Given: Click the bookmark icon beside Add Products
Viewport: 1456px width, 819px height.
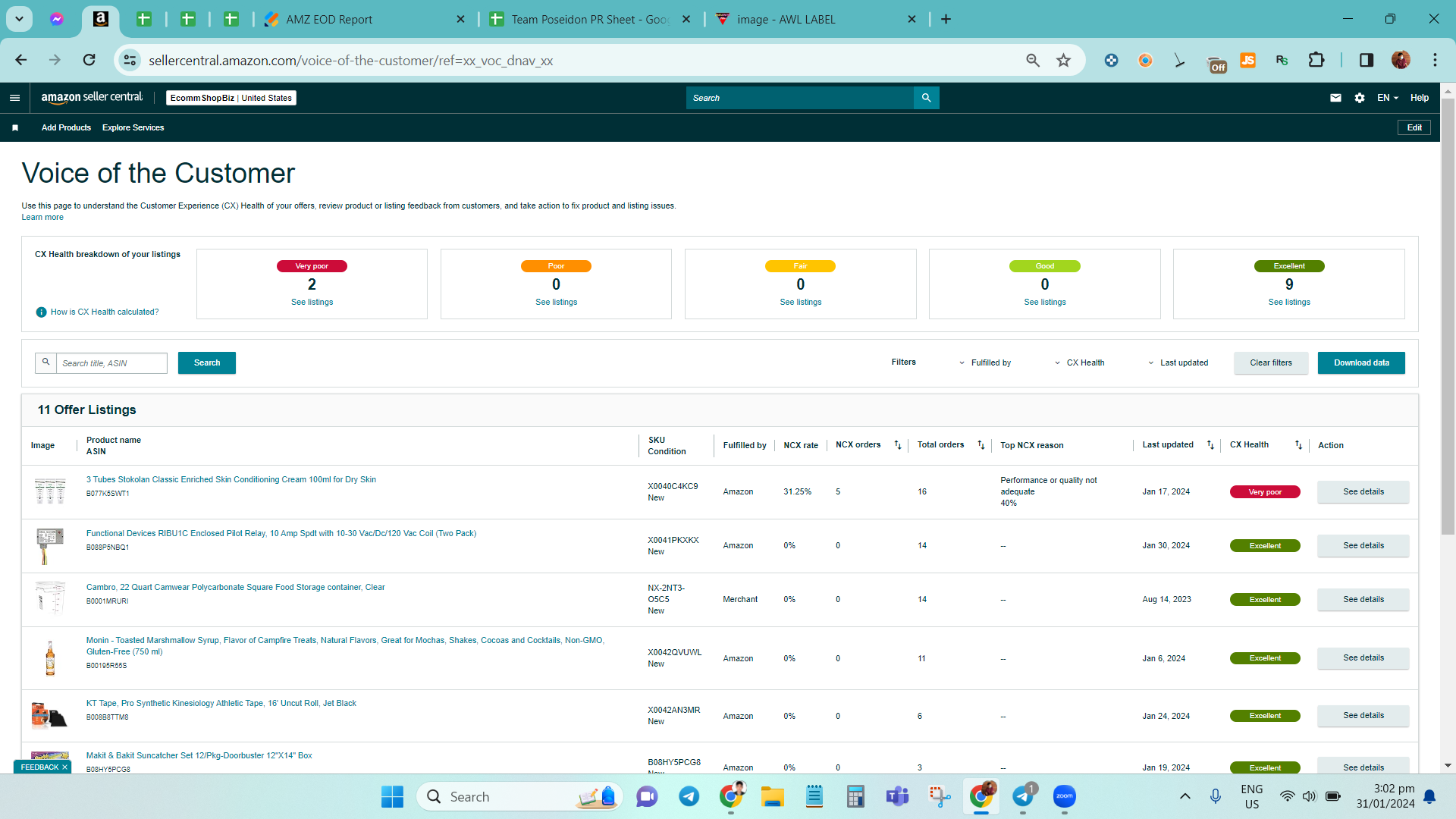Looking at the screenshot, I should tap(15, 127).
